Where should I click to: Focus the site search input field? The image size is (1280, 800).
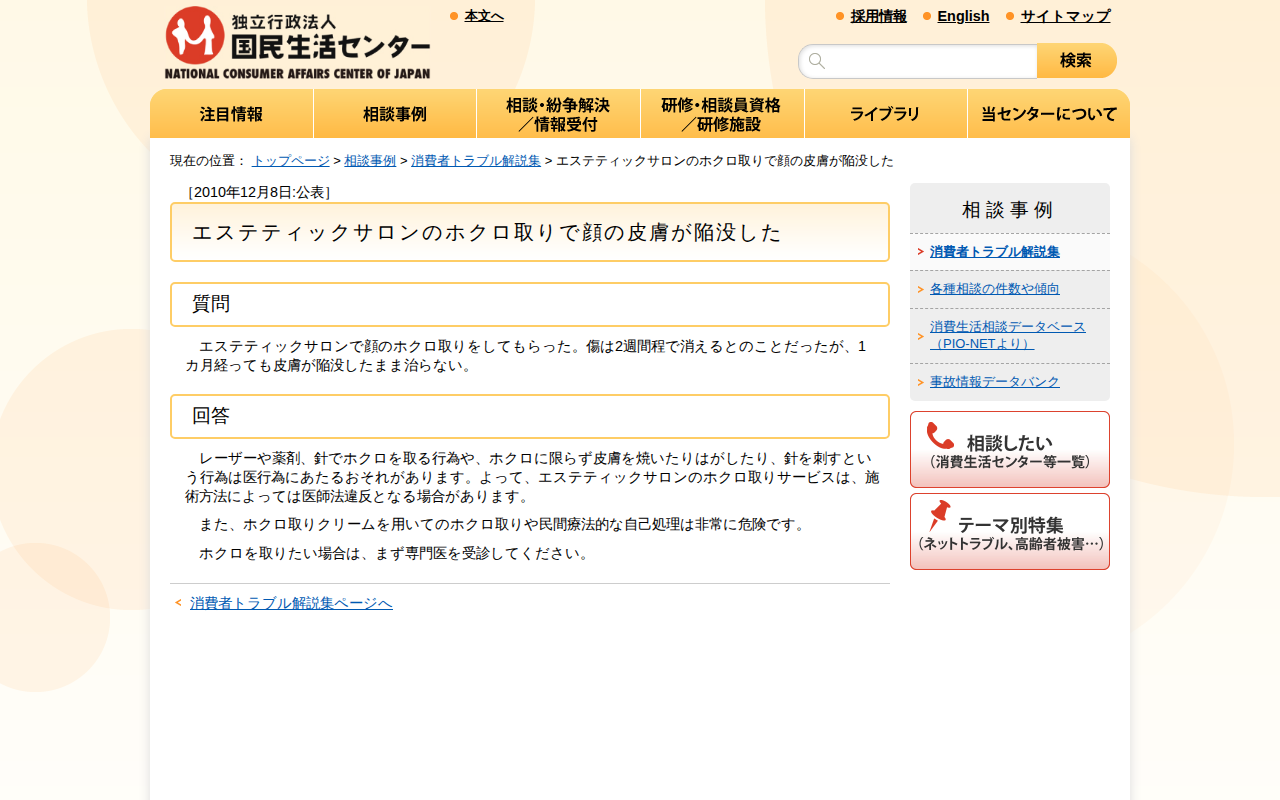click(x=918, y=61)
